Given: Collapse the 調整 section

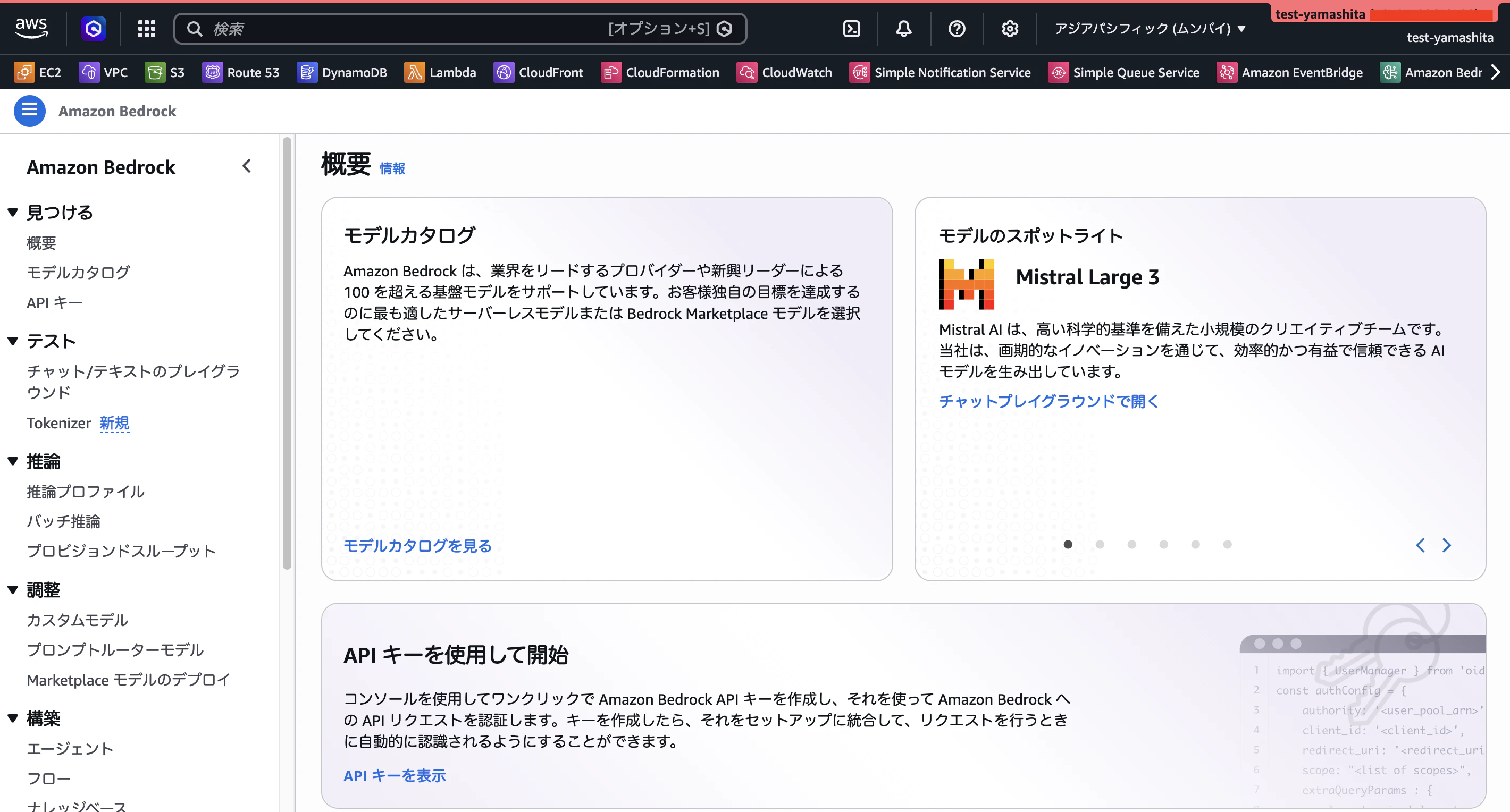Looking at the screenshot, I should [x=13, y=590].
